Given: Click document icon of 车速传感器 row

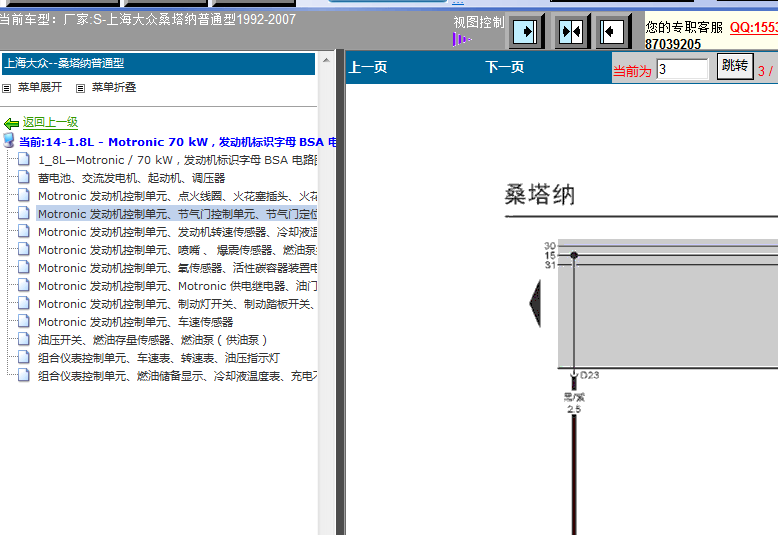Looking at the screenshot, I should (23, 321).
